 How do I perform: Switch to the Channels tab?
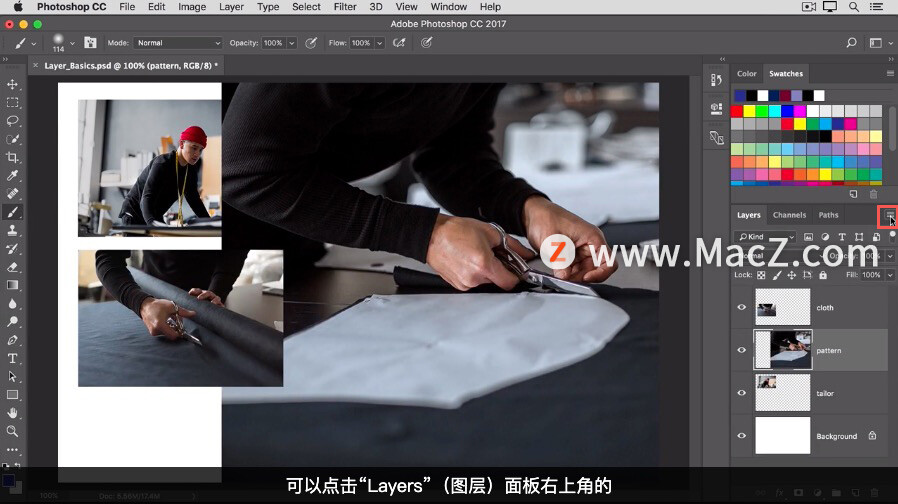(x=789, y=215)
